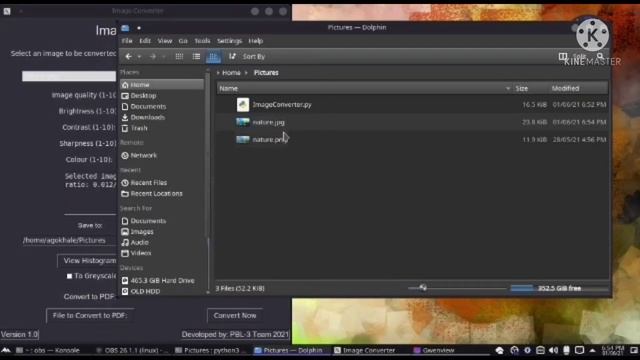
Task: Click the forward navigation arrow in Dolphin
Action: pyautogui.click(x=153, y=56)
